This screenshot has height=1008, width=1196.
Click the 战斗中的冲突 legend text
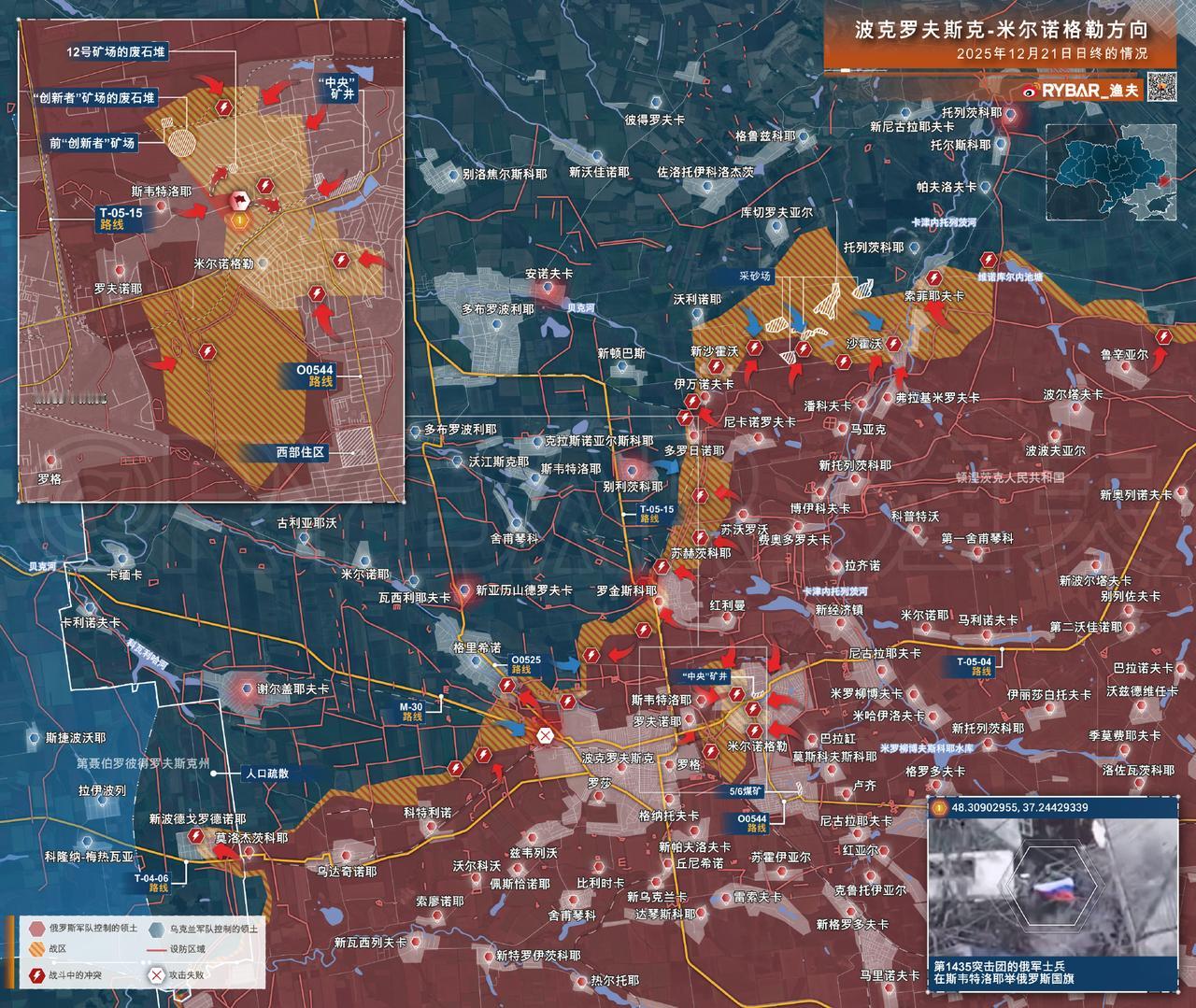click(x=75, y=974)
